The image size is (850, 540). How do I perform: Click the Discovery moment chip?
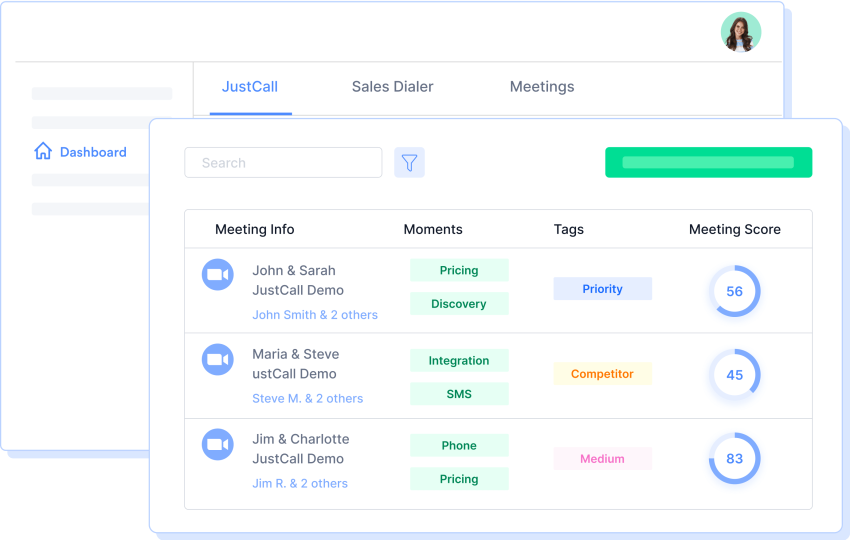(459, 304)
